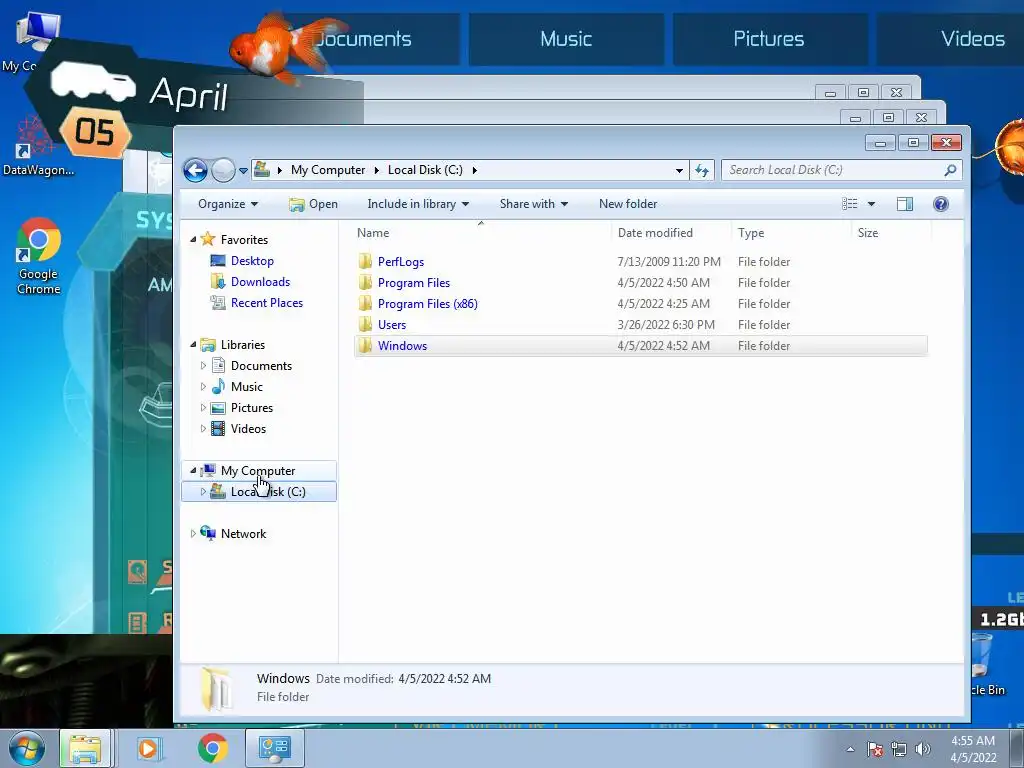Click the volume speaker tray icon

coord(923,749)
